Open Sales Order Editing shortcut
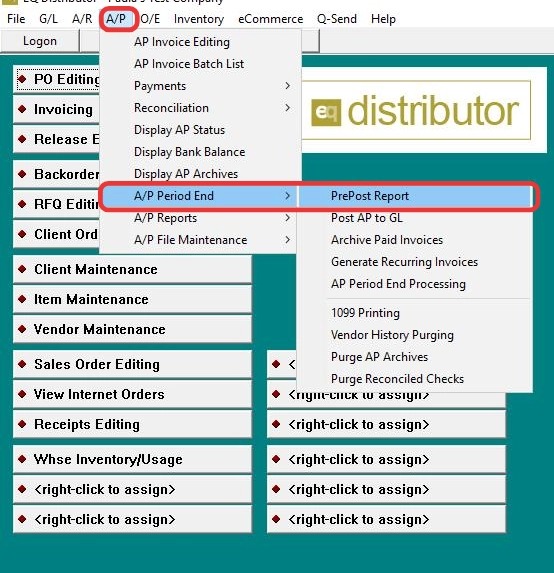The image size is (554, 573). 132,364
